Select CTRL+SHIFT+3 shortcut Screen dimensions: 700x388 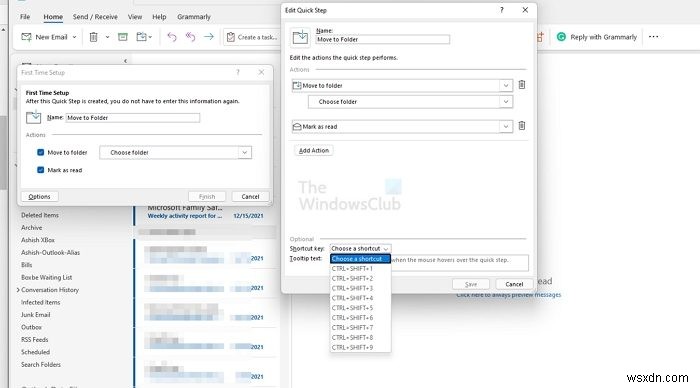tap(360, 288)
